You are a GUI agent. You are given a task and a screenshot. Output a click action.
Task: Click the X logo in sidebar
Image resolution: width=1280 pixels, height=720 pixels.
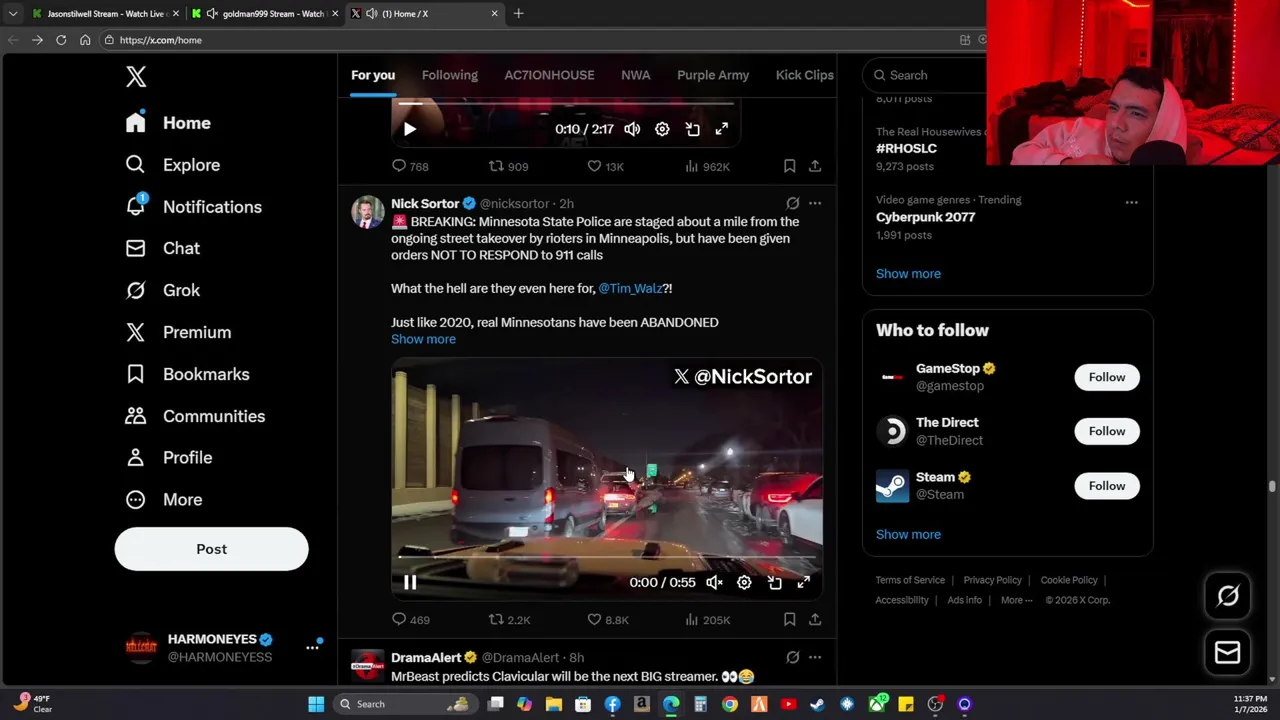click(136, 76)
